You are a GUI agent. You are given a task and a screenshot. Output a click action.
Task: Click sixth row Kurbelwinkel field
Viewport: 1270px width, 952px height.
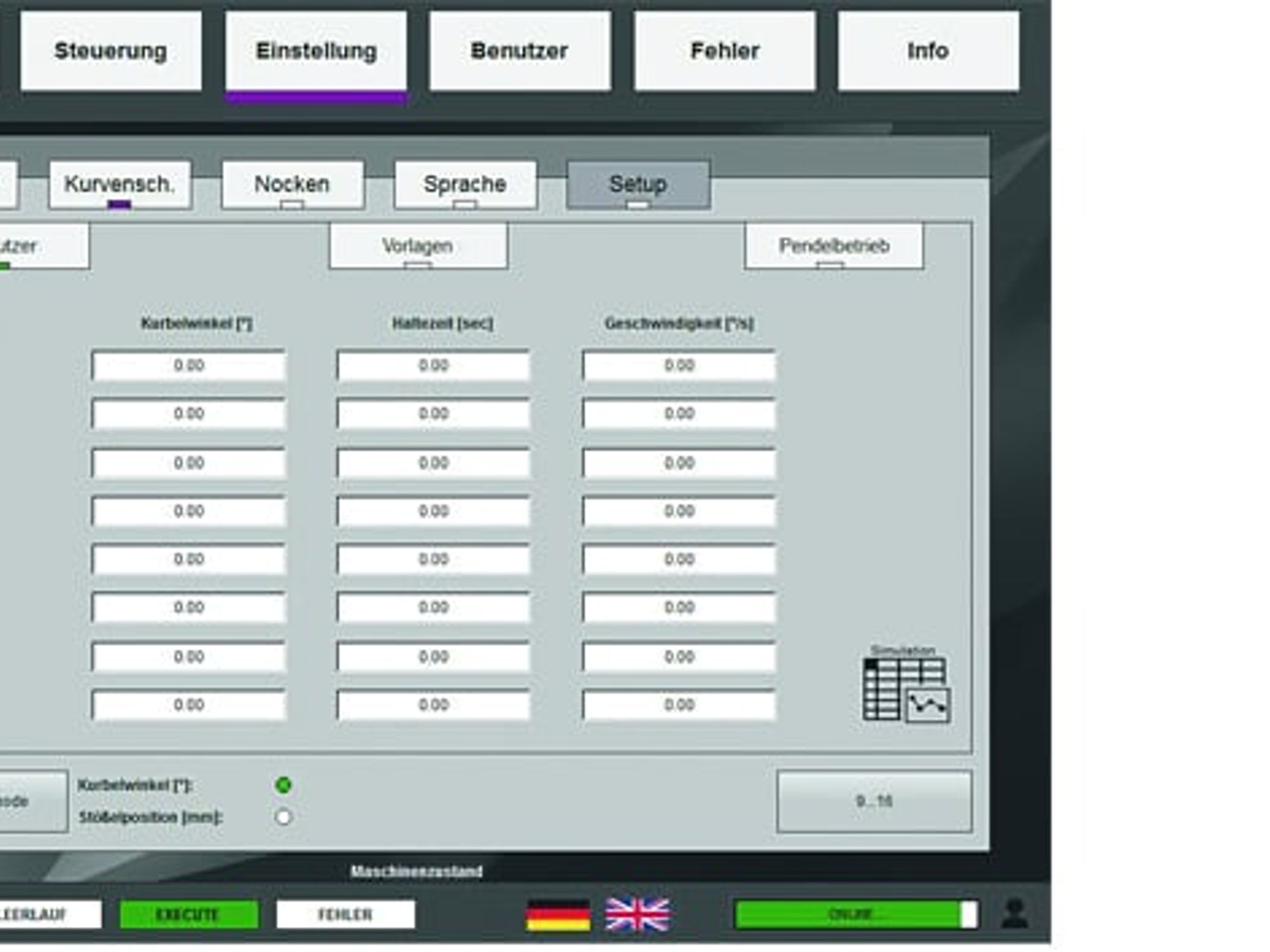tap(189, 608)
